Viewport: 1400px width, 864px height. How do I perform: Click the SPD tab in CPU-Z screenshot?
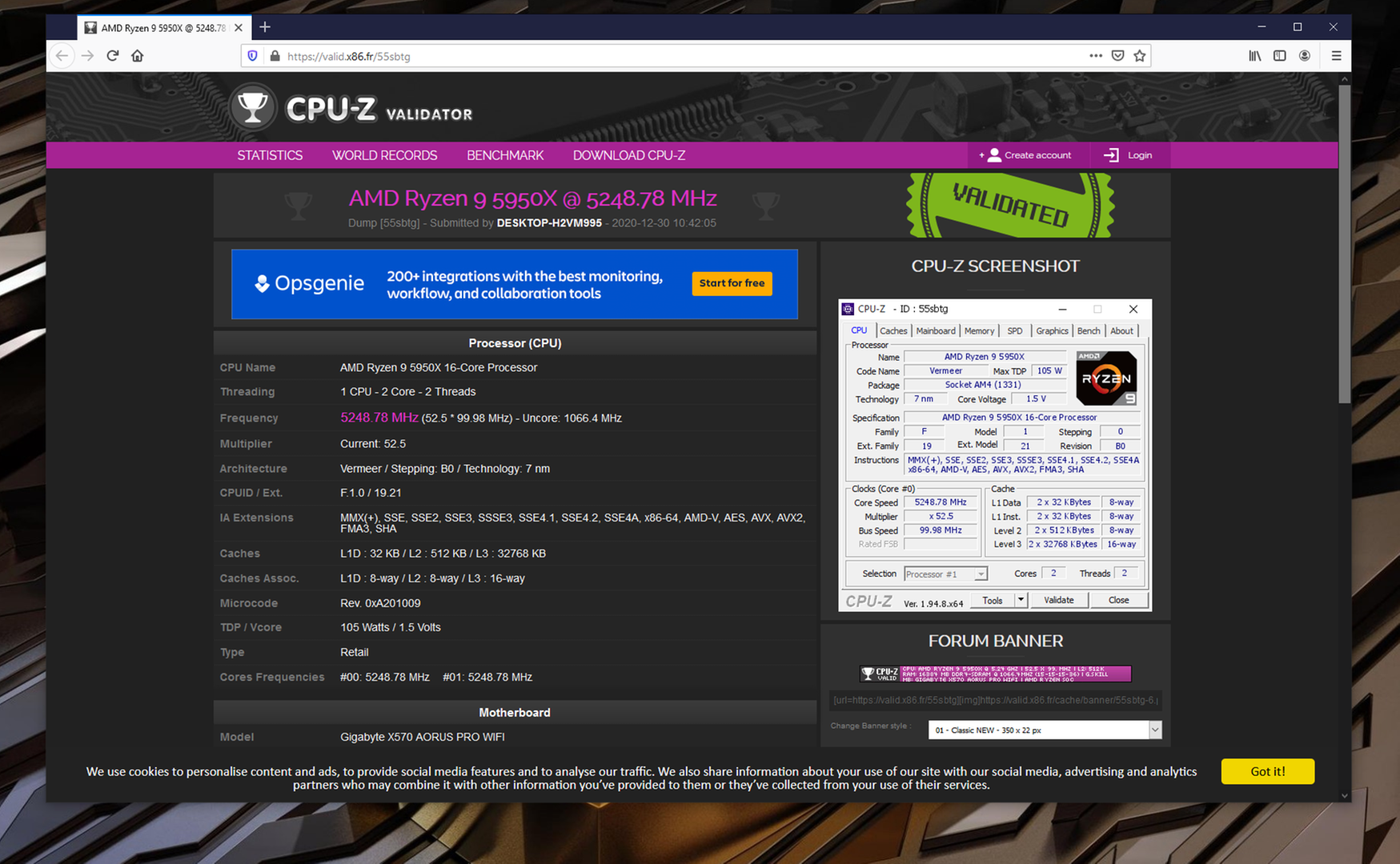click(1015, 331)
